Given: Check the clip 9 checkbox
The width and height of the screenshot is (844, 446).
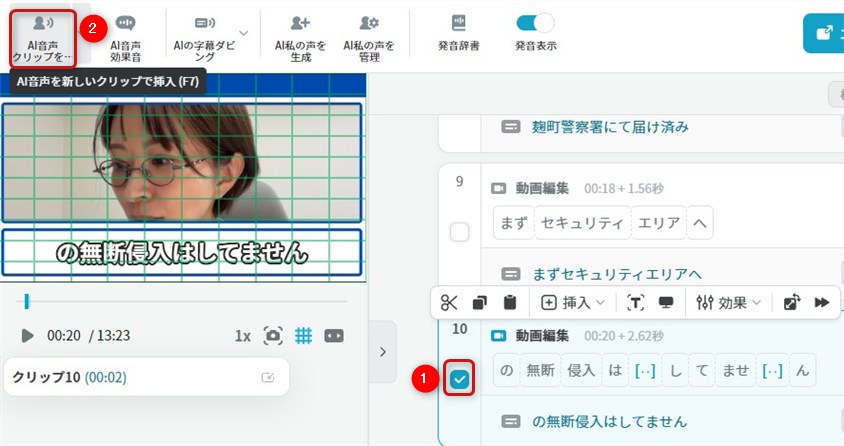Looking at the screenshot, I should 459,233.
